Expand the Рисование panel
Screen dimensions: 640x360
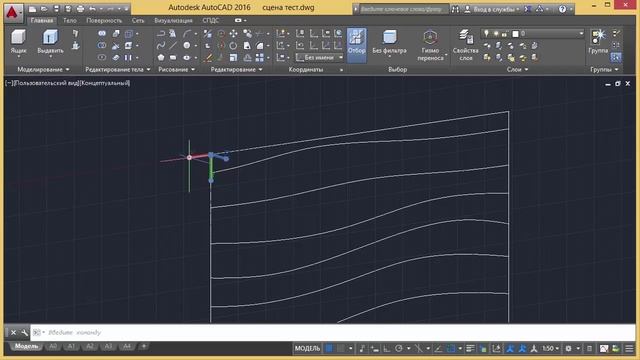click(176, 69)
